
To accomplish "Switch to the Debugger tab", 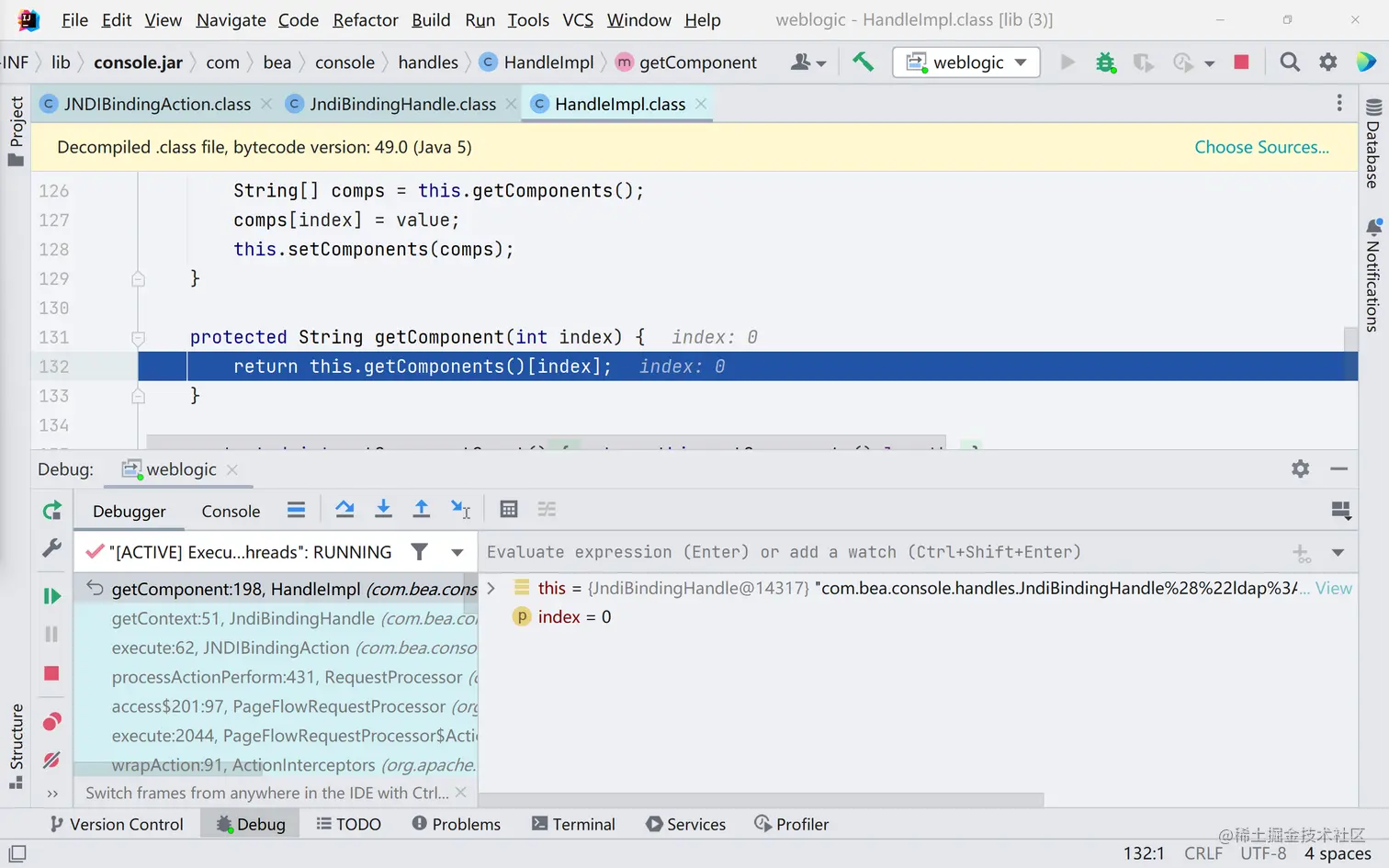I will [x=130, y=512].
